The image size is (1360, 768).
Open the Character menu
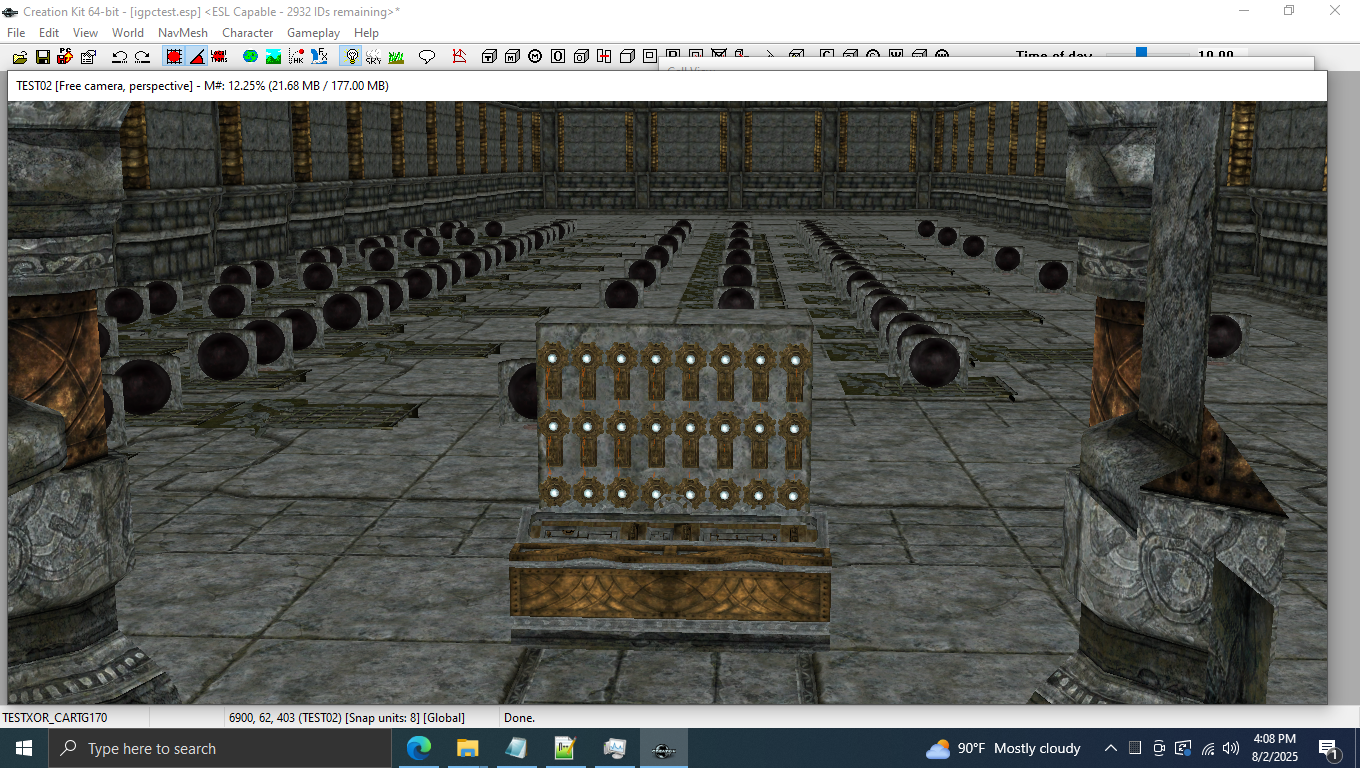pyautogui.click(x=248, y=33)
